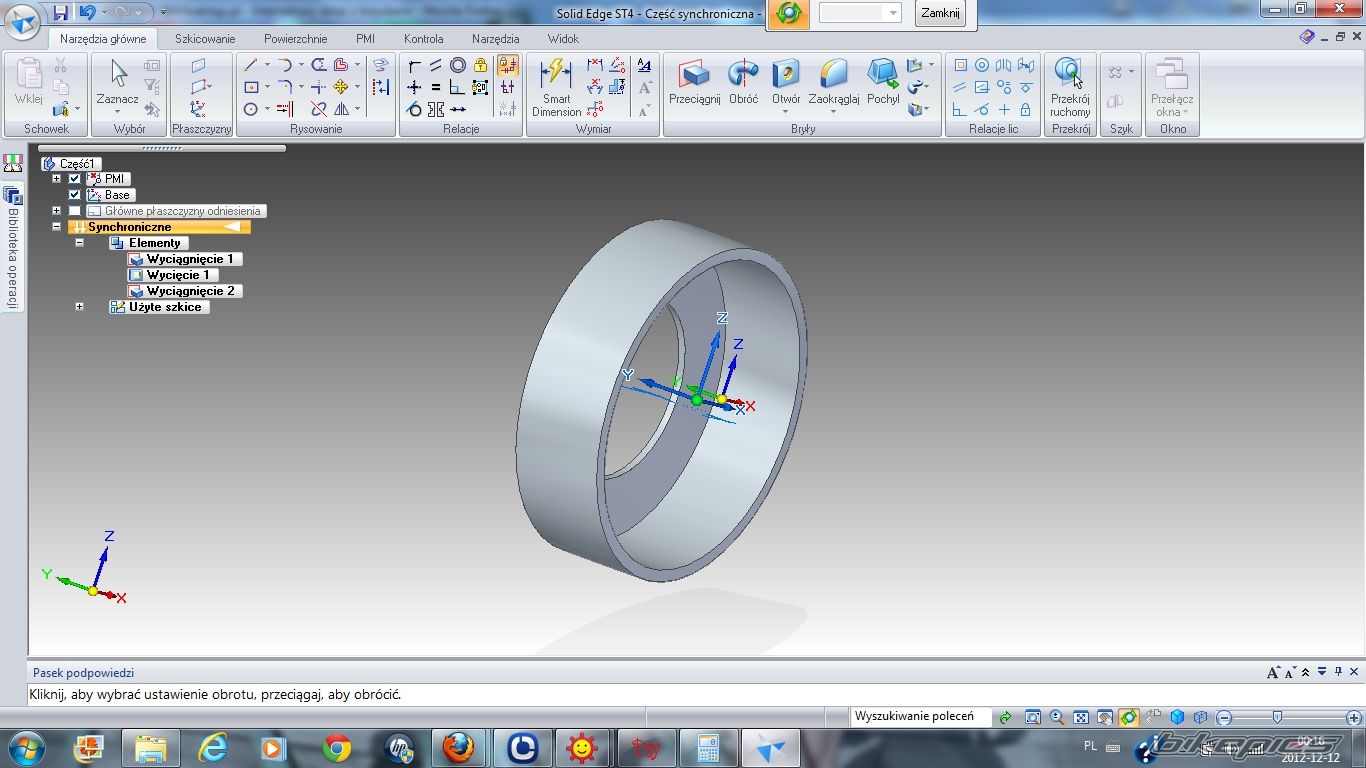Expand the Użyte szkice node
Screen dimensions: 1366x768
coord(79,307)
